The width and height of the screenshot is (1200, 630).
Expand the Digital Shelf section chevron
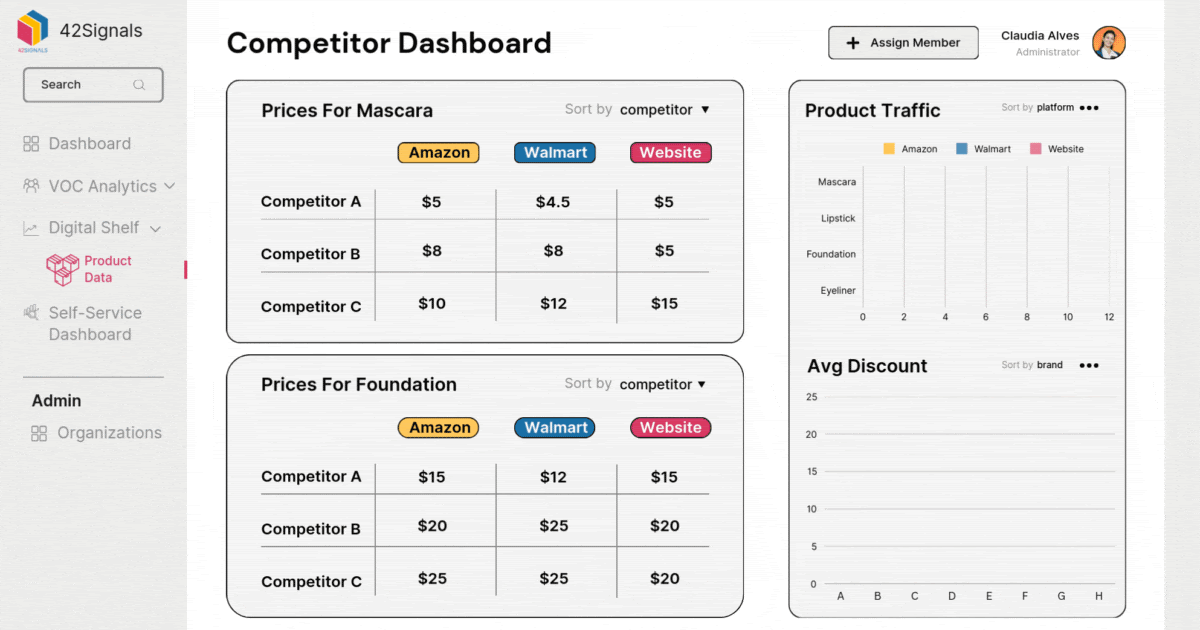tap(155, 228)
